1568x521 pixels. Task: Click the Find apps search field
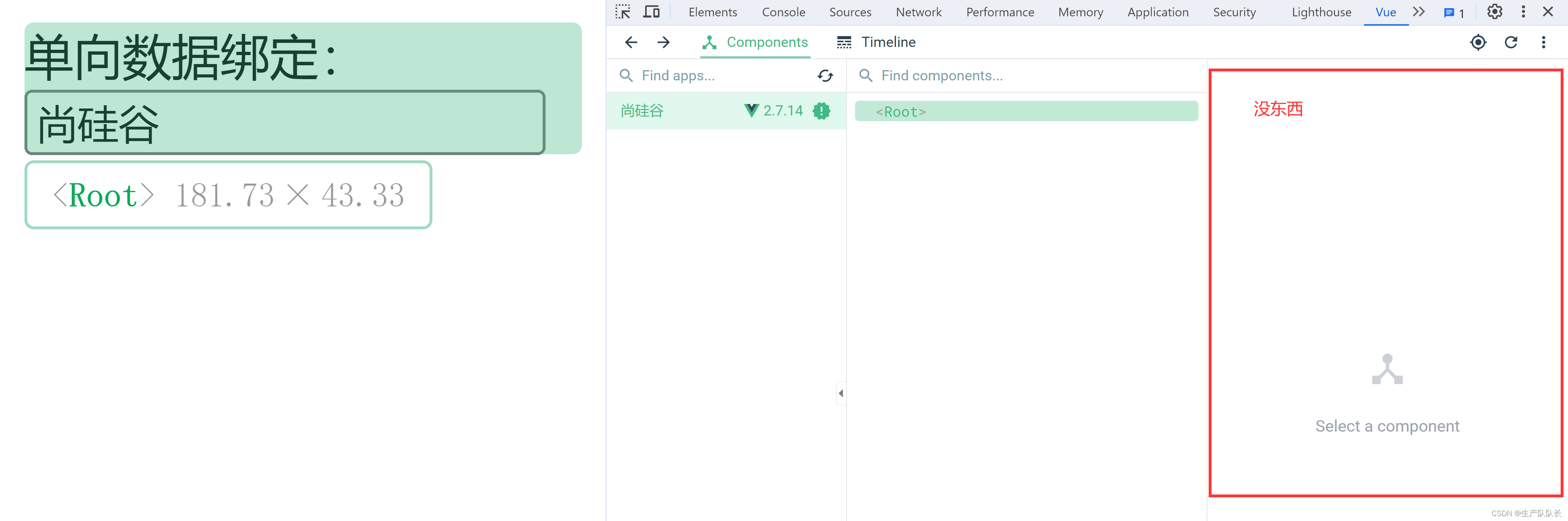(x=718, y=75)
